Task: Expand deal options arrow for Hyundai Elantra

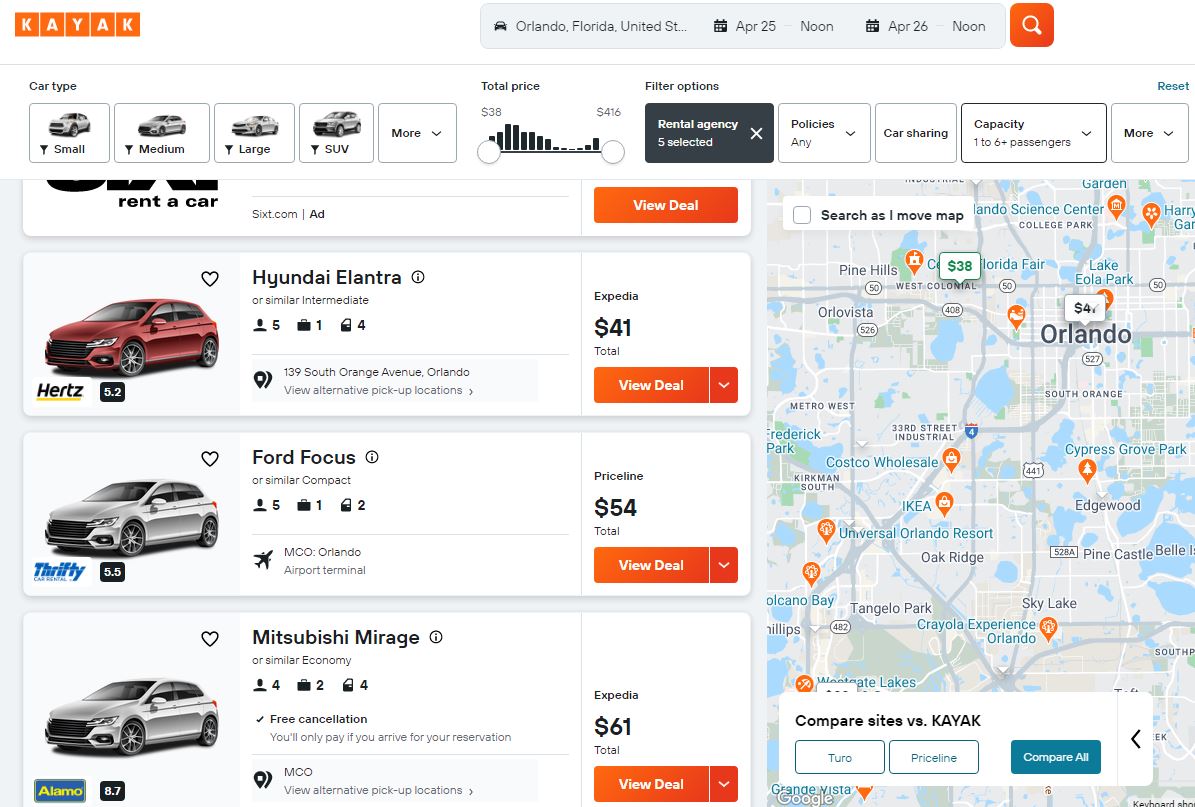Action: pos(724,385)
